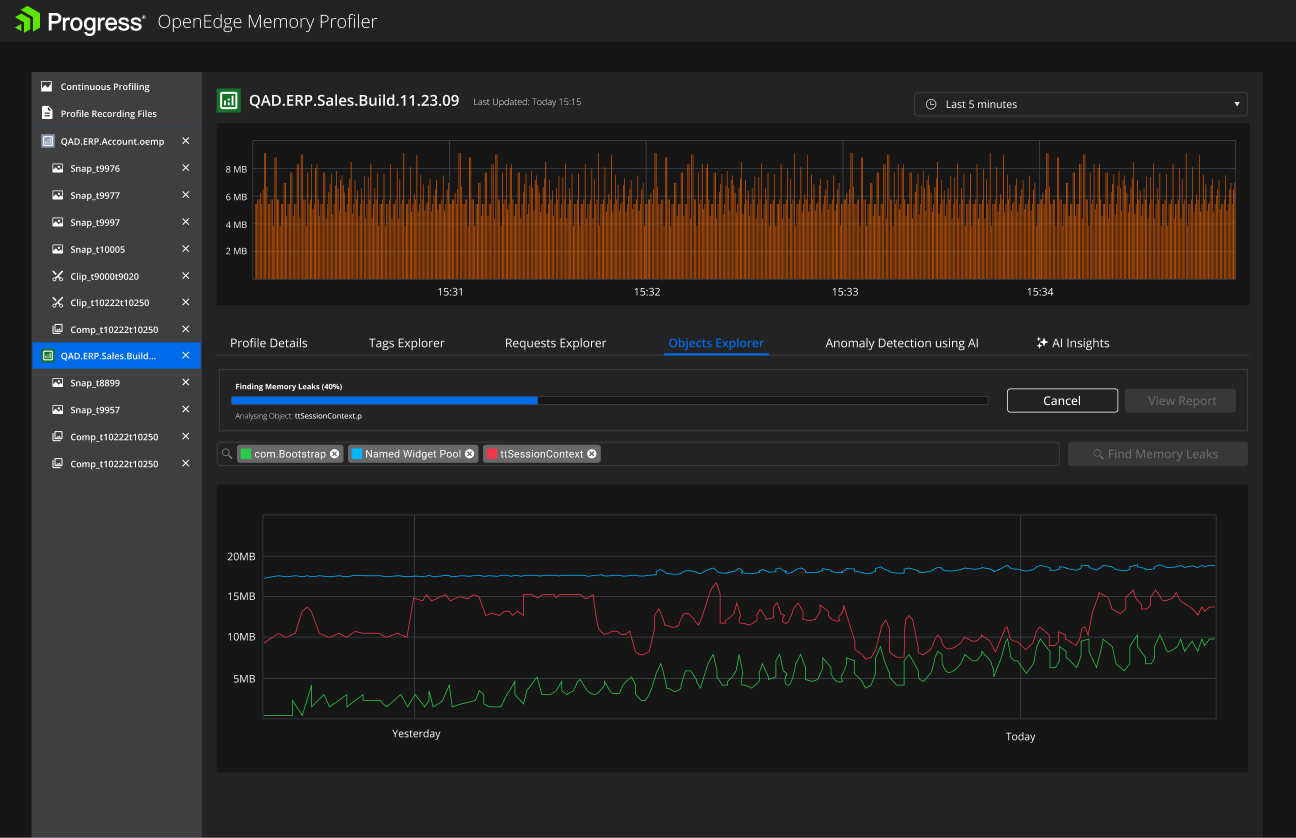Click the green profile icon beside the title
This screenshot has height=838, width=1296.
click(229, 100)
